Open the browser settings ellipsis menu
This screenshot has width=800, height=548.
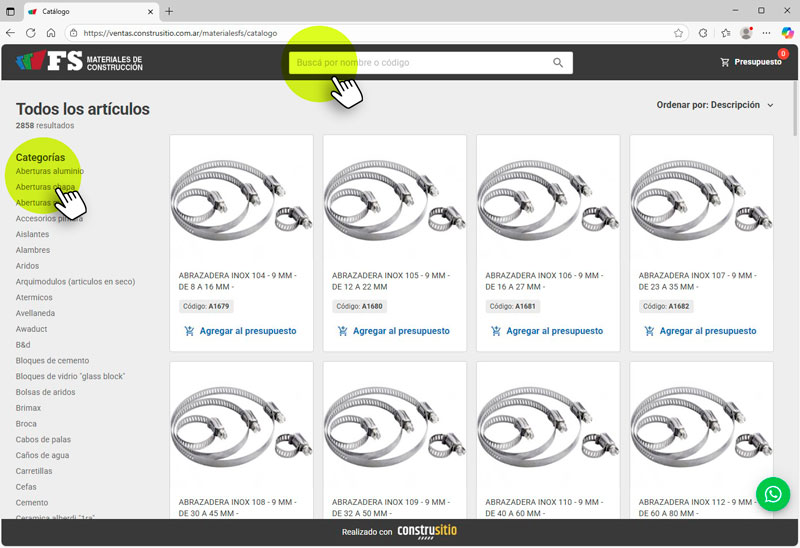click(x=766, y=33)
